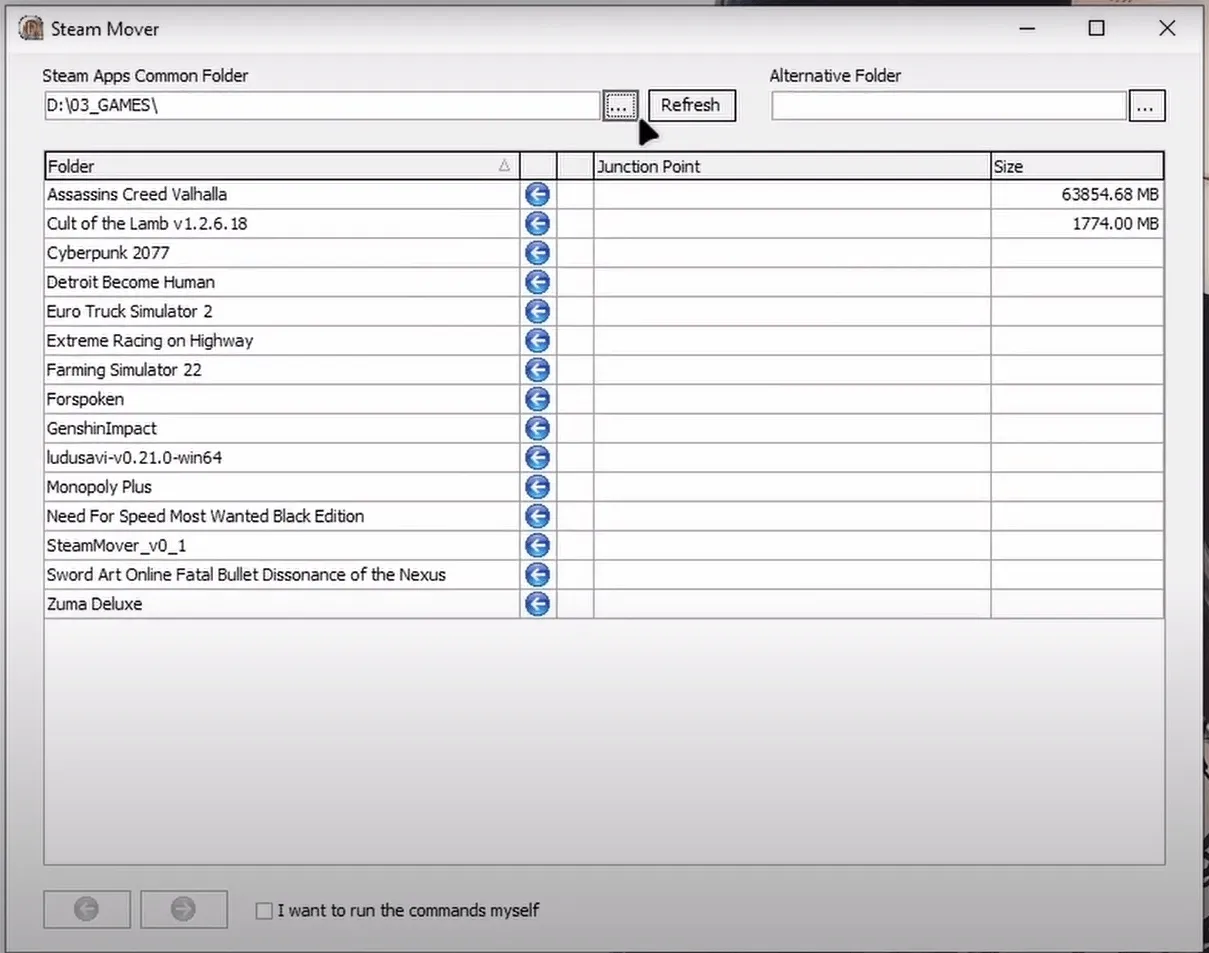Enable I want to run the commands myself
The height and width of the screenshot is (953, 1209).
pyautogui.click(x=264, y=911)
